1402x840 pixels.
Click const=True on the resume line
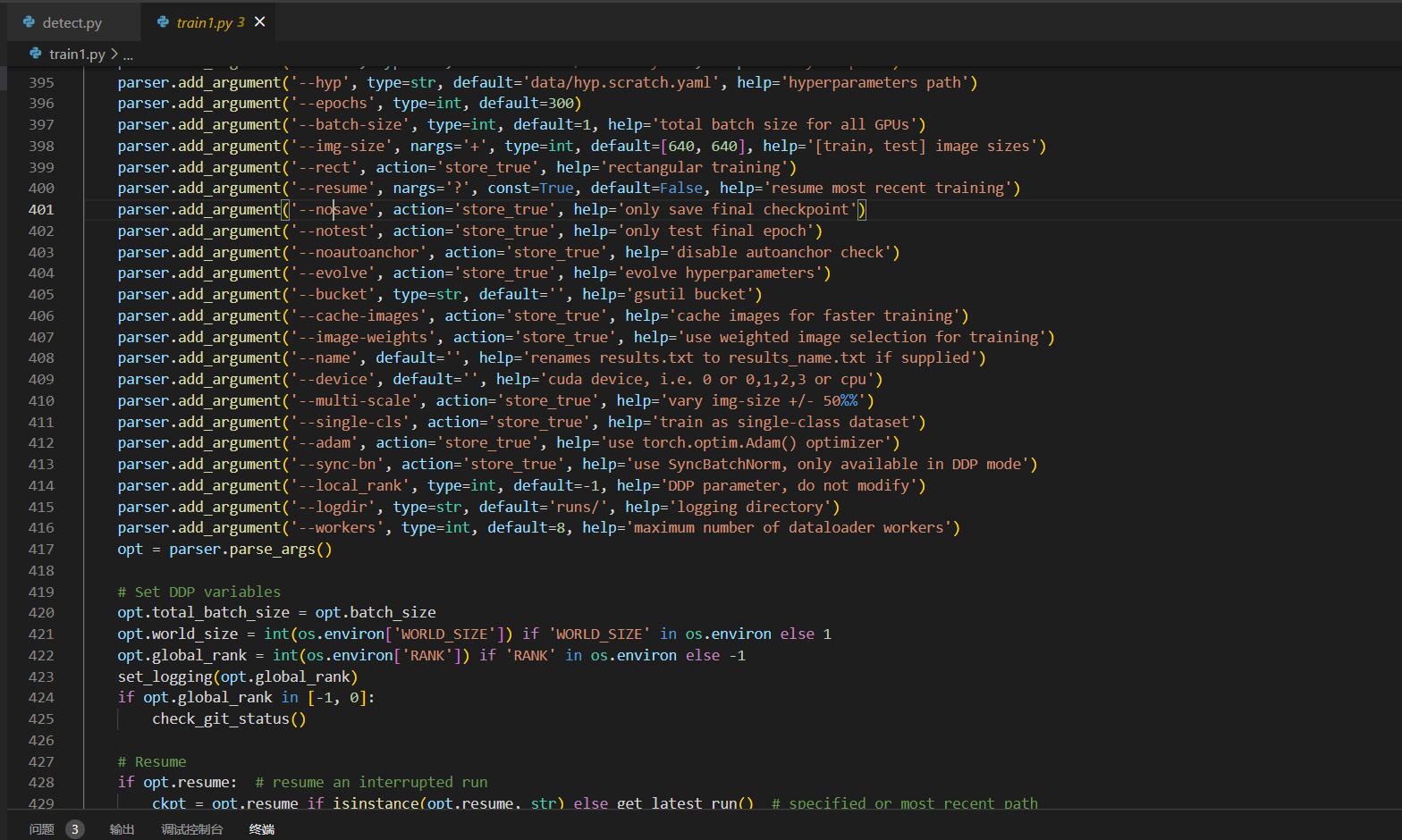pyautogui.click(x=530, y=189)
